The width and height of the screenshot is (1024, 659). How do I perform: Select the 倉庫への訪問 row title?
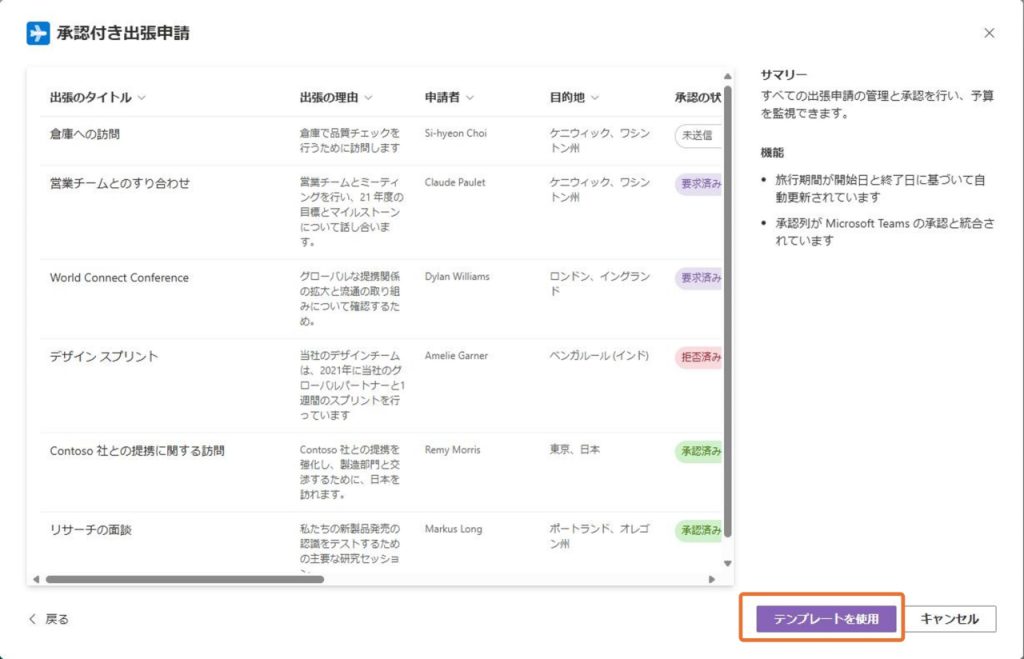coord(85,134)
